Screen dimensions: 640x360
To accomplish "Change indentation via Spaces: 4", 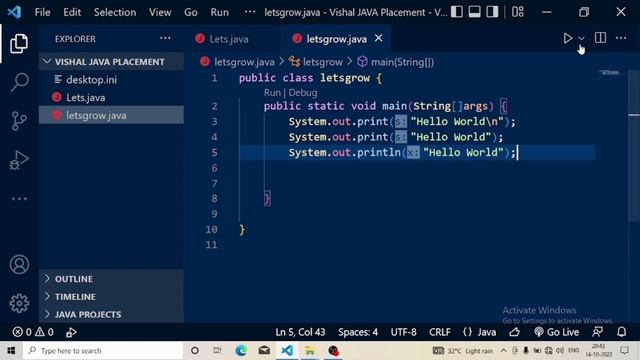I will coord(358,332).
